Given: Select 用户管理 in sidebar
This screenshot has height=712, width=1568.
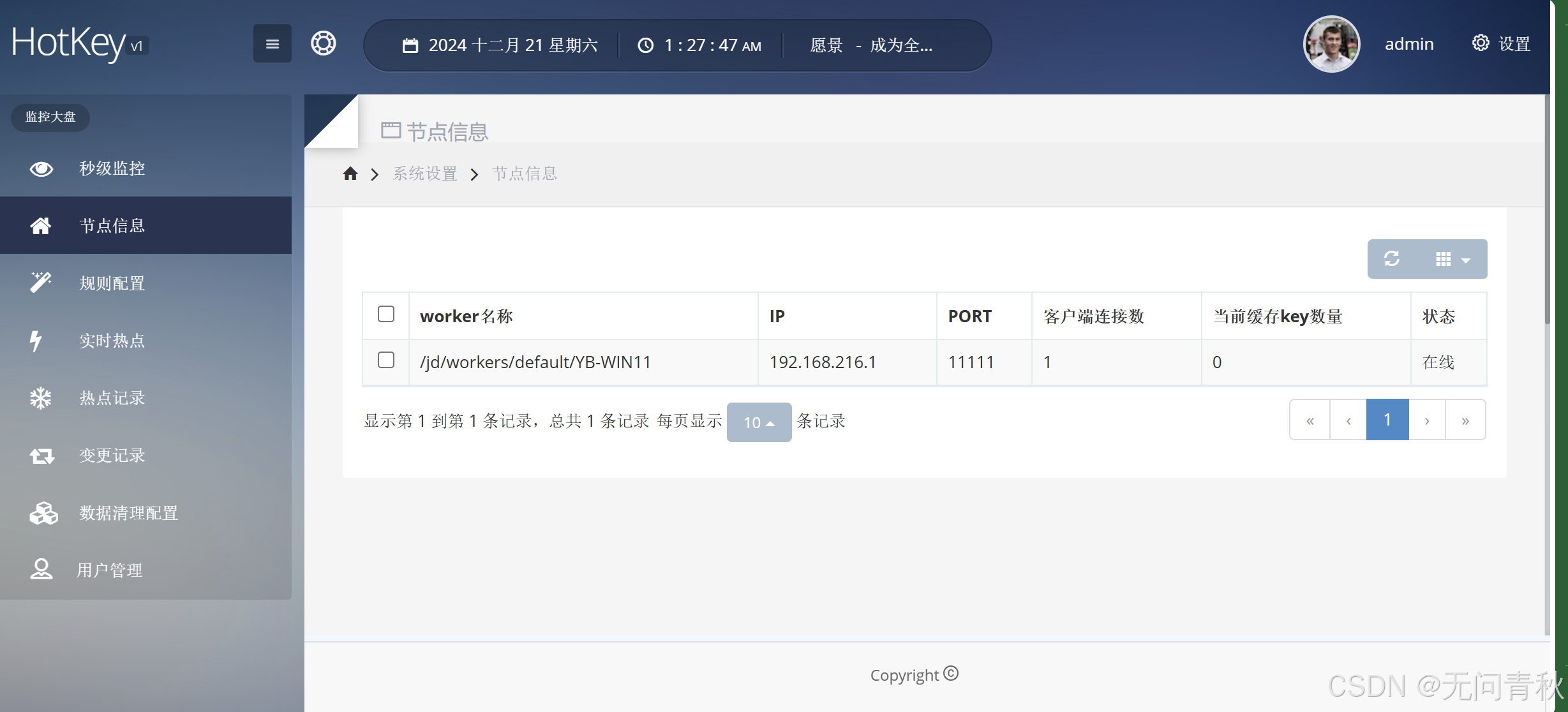Looking at the screenshot, I should (x=109, y=570).
